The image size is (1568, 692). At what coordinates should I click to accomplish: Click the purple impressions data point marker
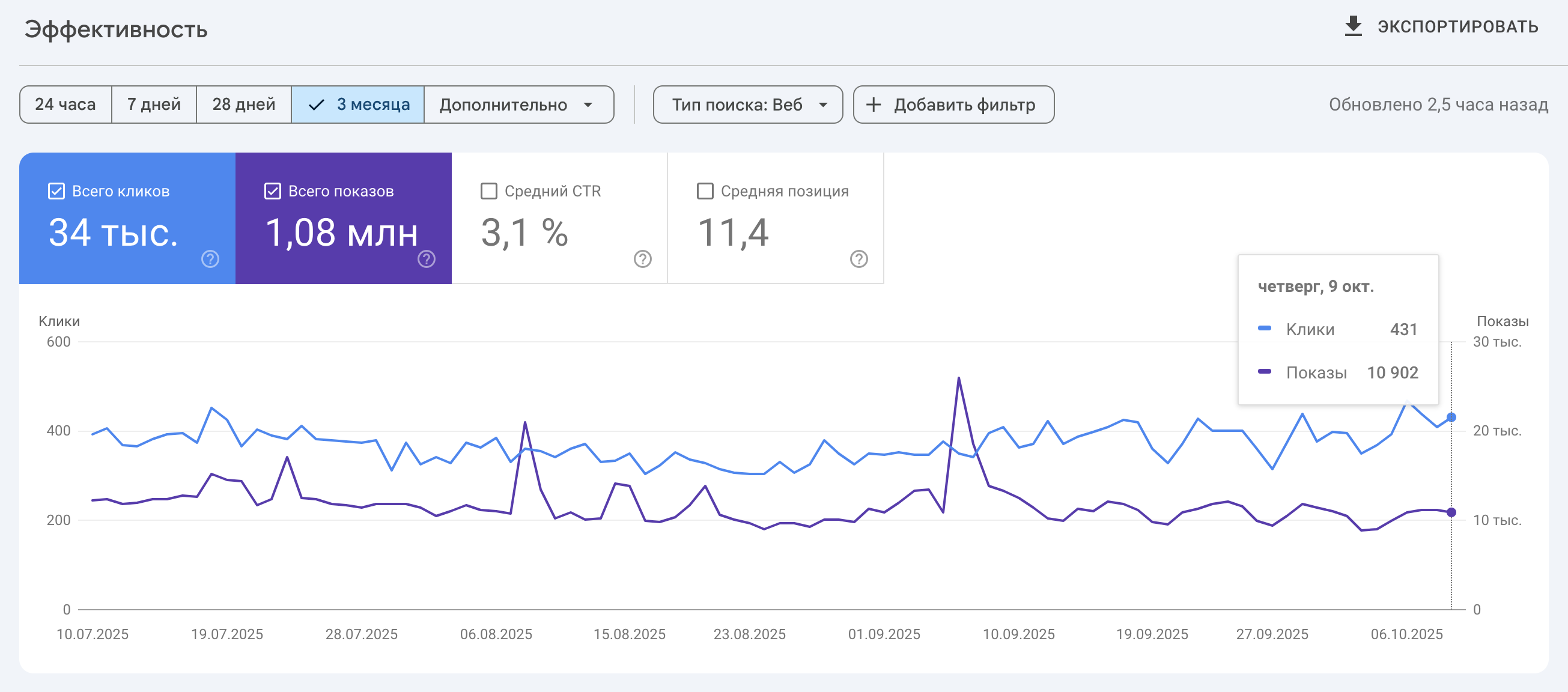click(1451, 512)
